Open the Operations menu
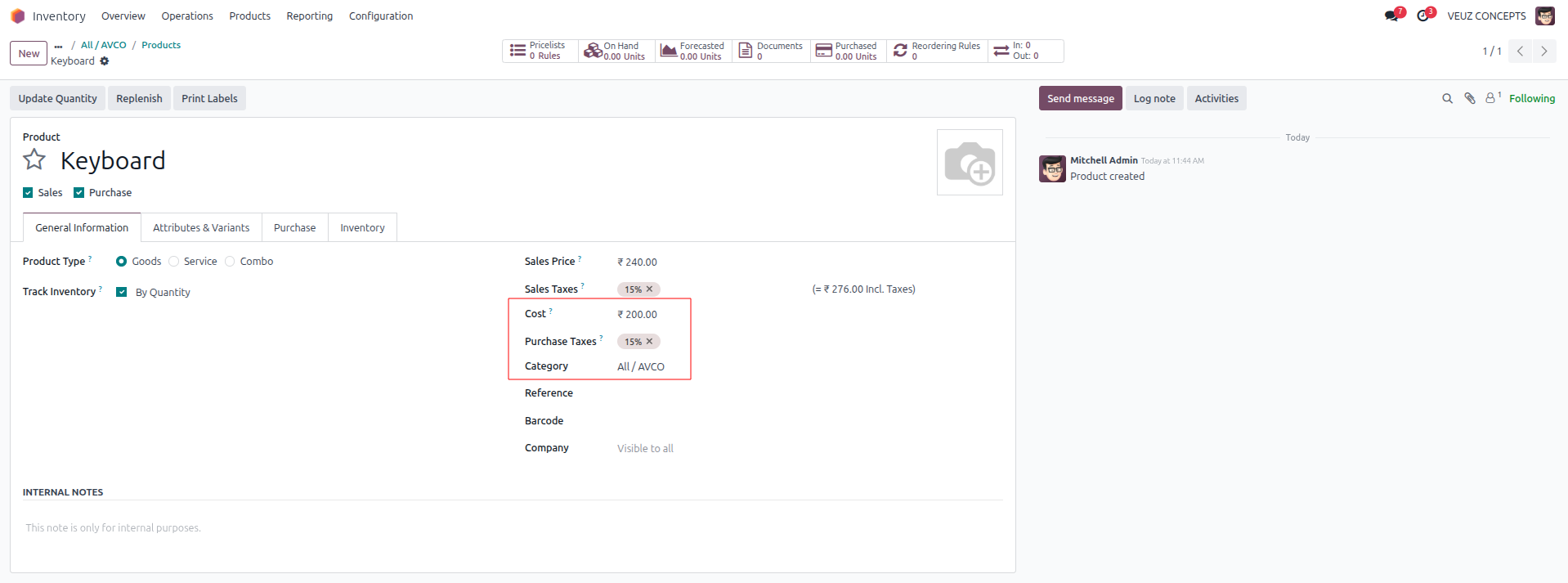The width and height of the screenshot is (1568, 583). 187,16
